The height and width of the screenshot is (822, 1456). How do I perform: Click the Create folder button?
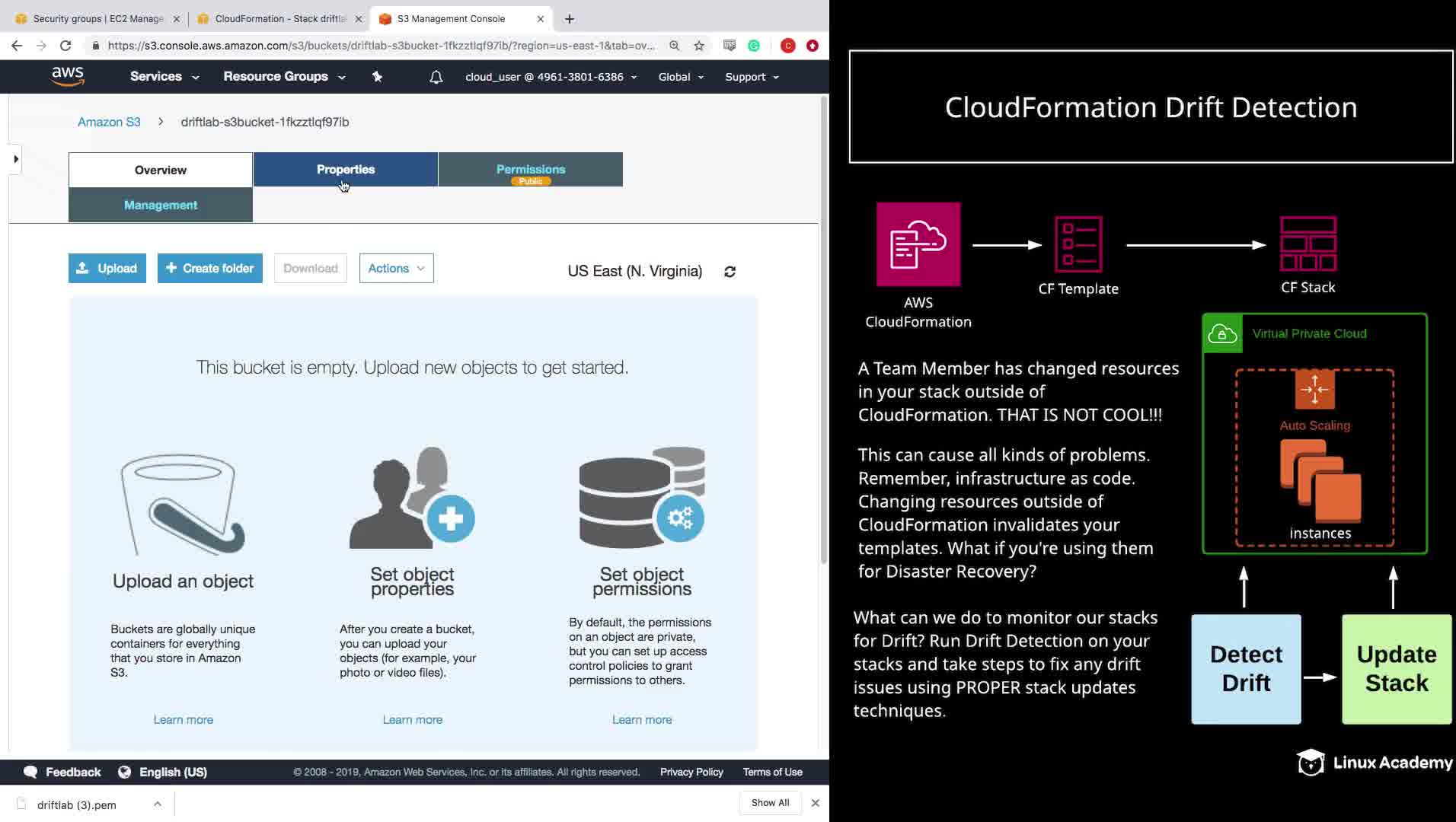point(210,269)
